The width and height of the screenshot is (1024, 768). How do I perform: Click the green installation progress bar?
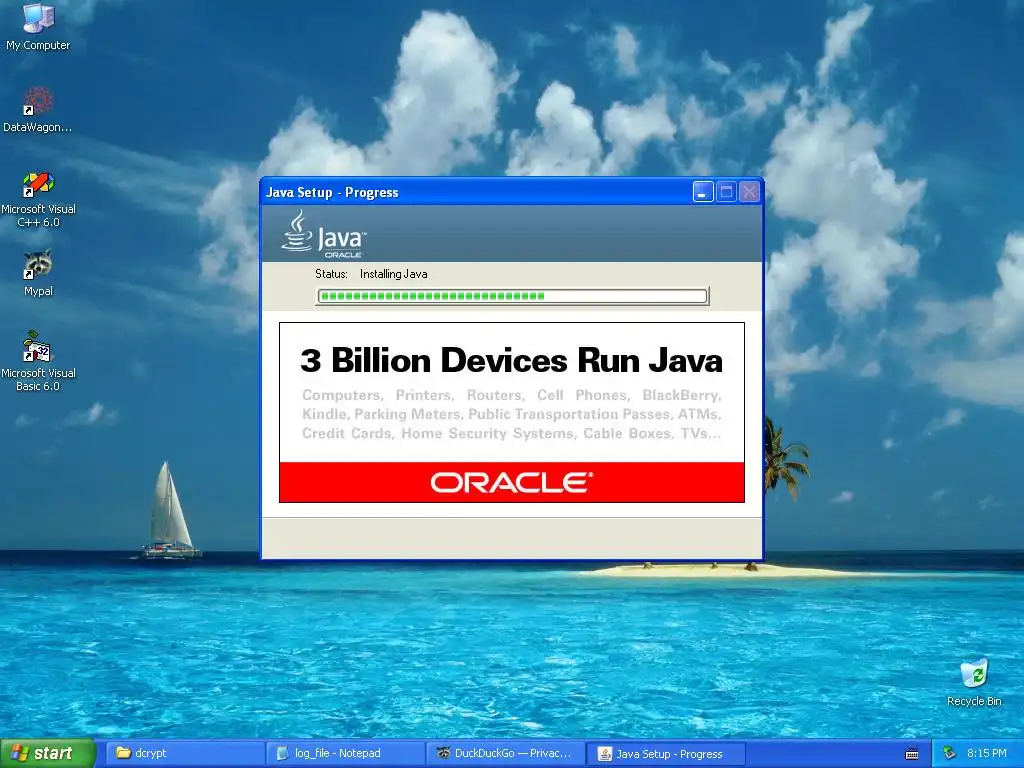[512, 296]
